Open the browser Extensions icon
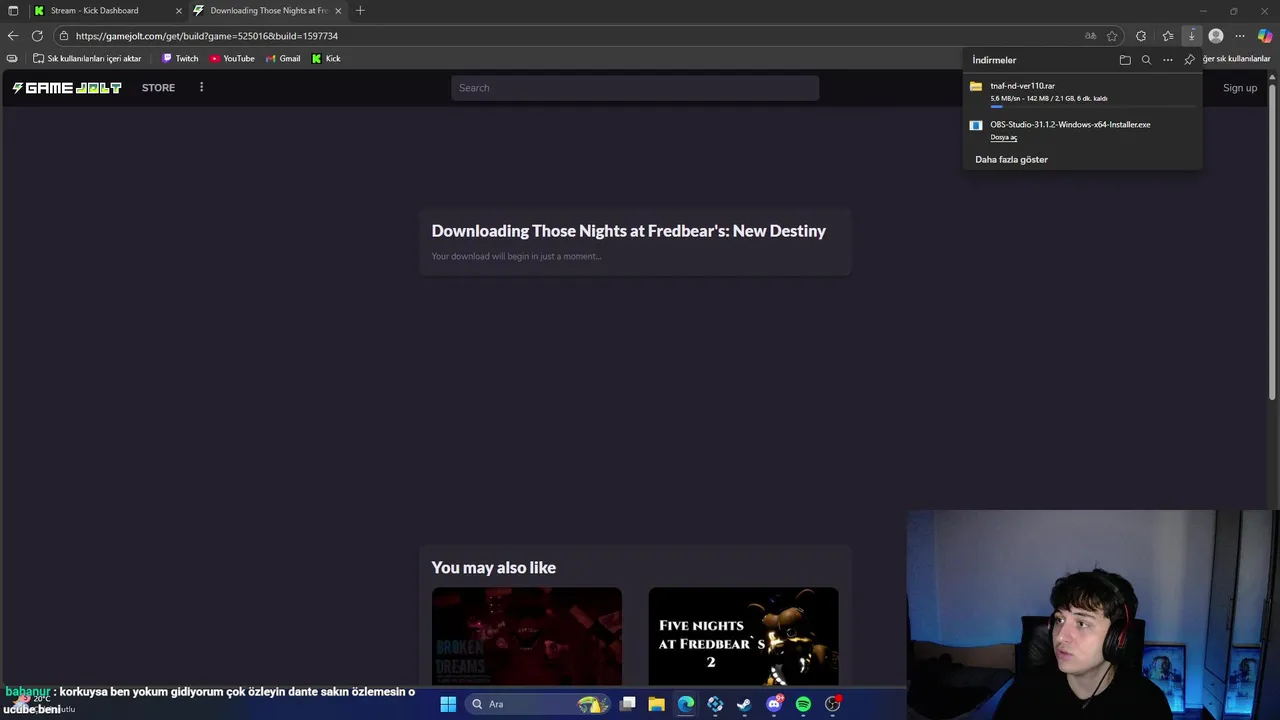1280x720 pixels. [x=1141, y=36]
